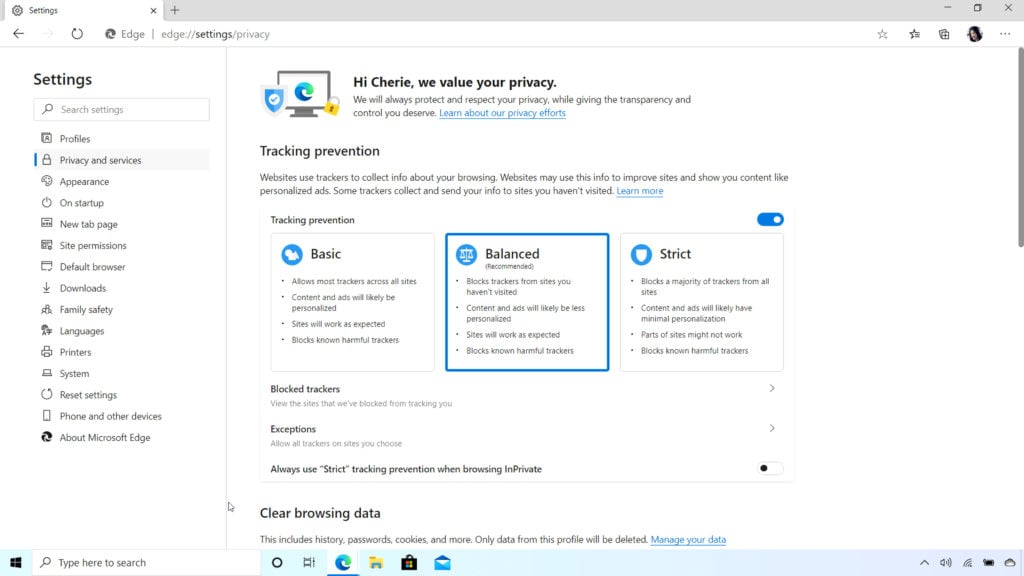1024x576 pixels.
Task: Launch Microsoft Edge from the taskbar
Action: click(x=343, y=562)
